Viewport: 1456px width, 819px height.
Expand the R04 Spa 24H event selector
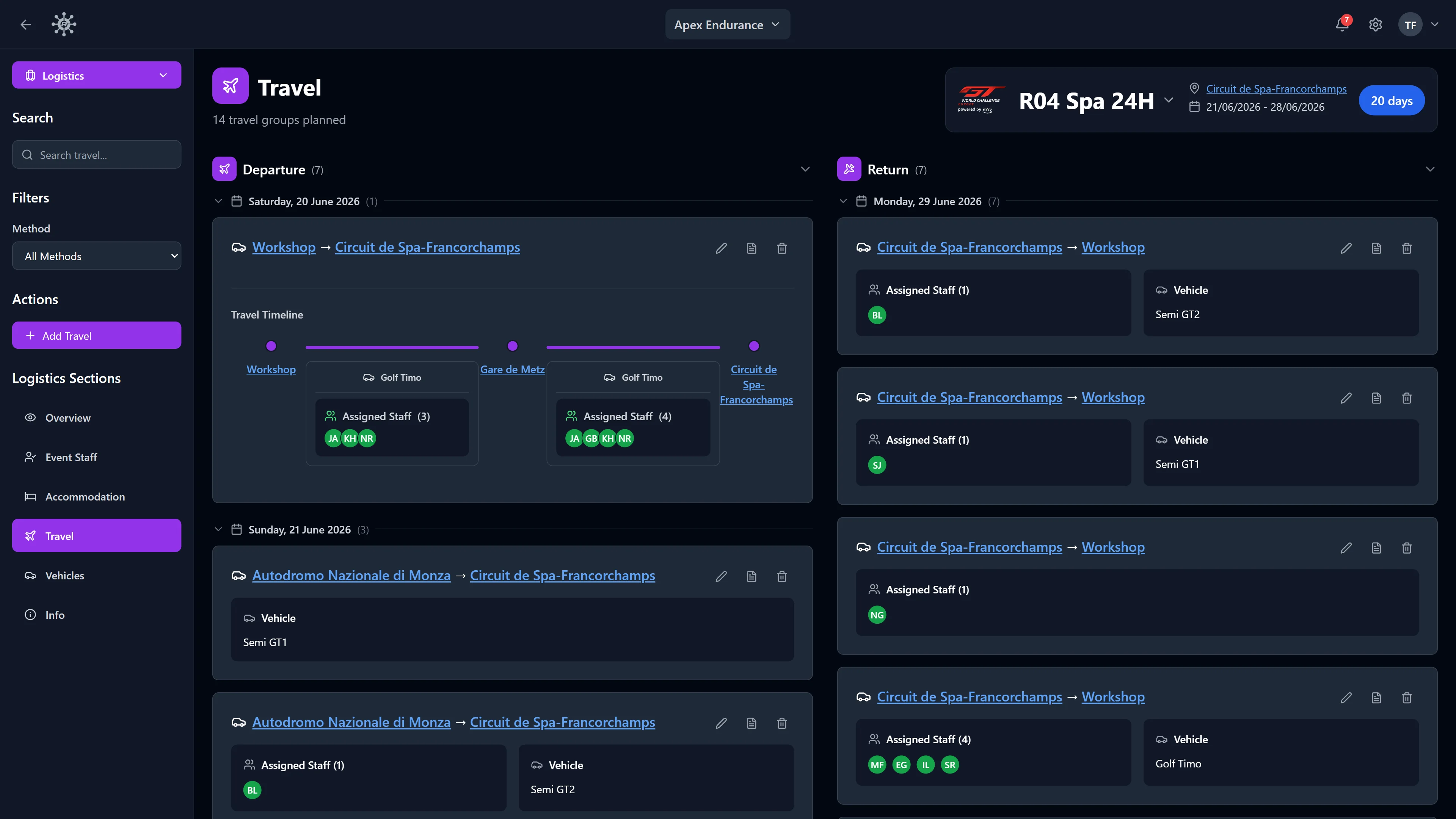pyautogui.click(x=1169, y=100)
